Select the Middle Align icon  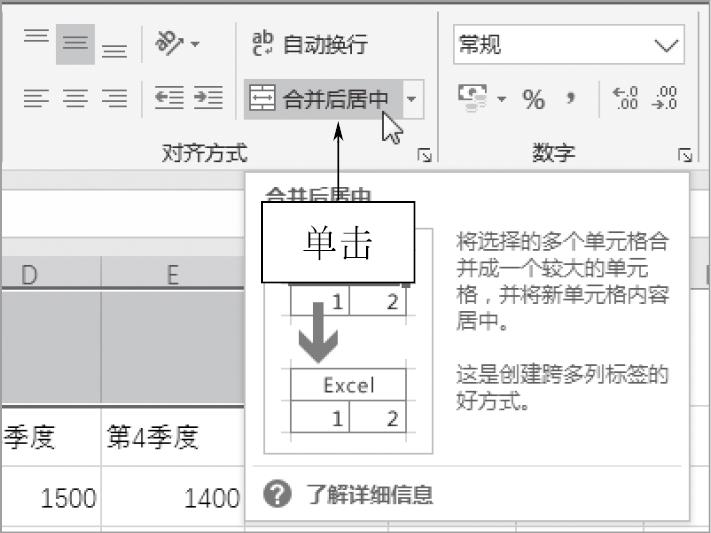click(75, 44)
